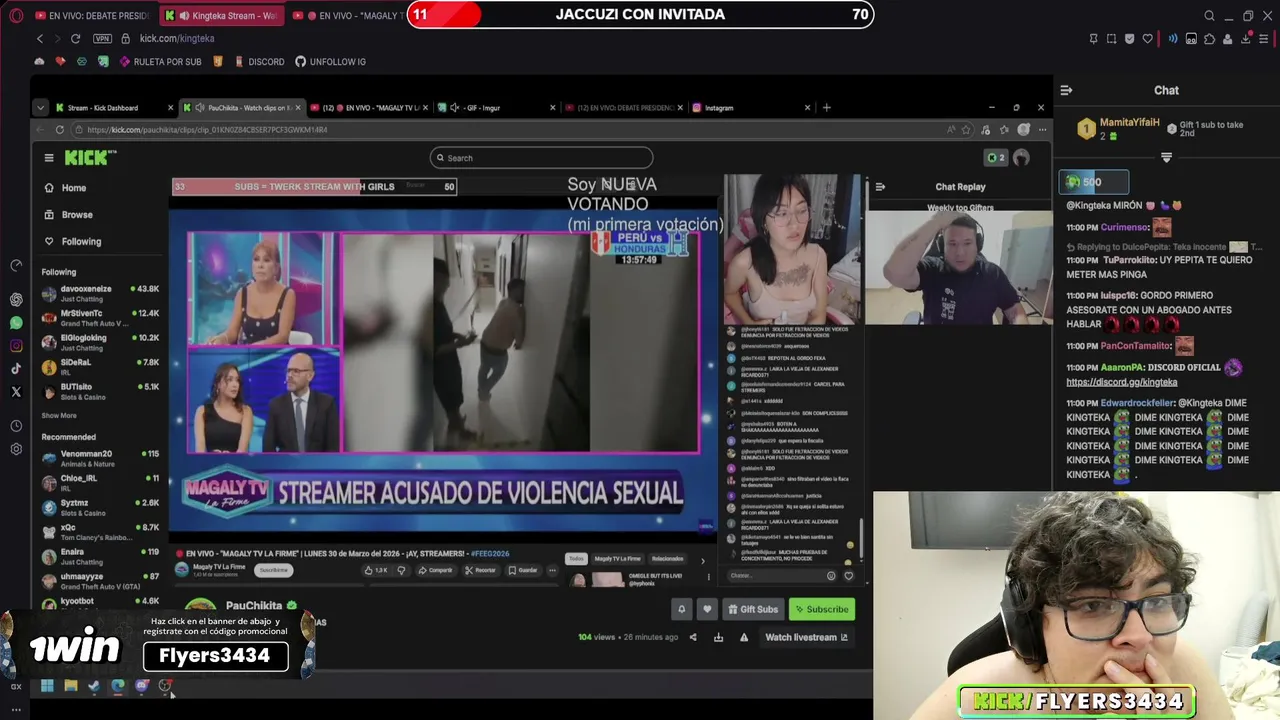This screenshot has height=720, width=1280.
Task: Open TikTok in the Opera sidebar
Action: pos(16,369)
